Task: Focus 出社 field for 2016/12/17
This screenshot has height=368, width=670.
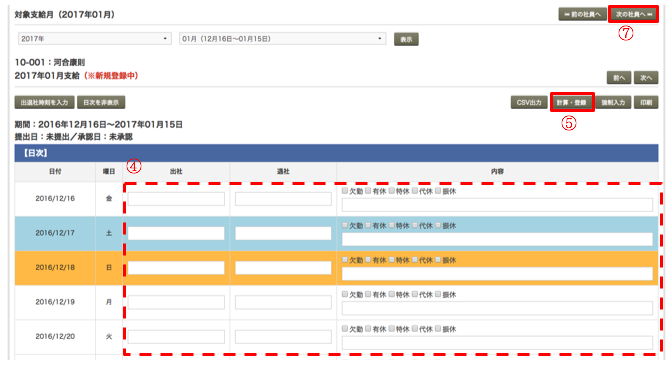Action: (x=176, y=233)
